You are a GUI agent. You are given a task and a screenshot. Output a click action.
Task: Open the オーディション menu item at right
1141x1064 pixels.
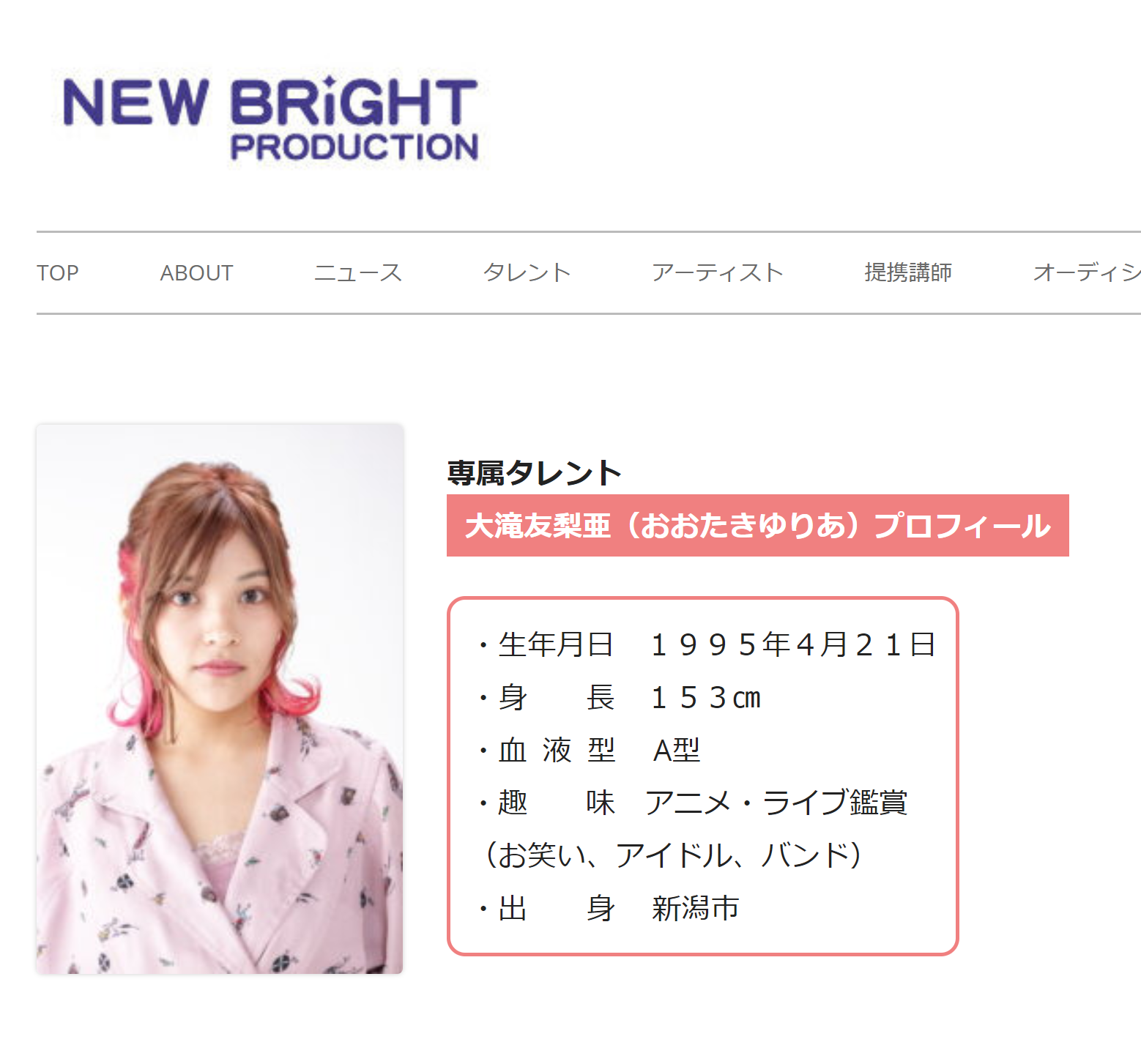(x=1087, y=273)
